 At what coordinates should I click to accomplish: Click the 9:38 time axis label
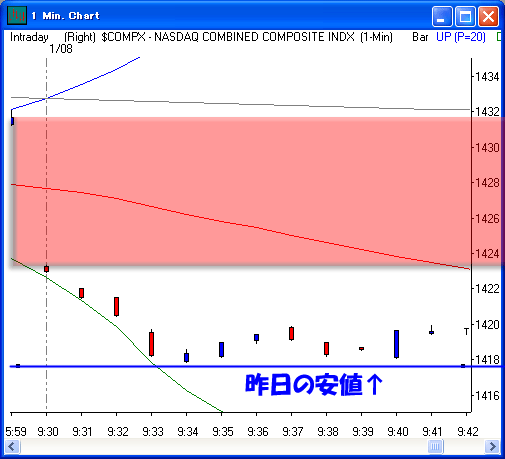(328, 432)
